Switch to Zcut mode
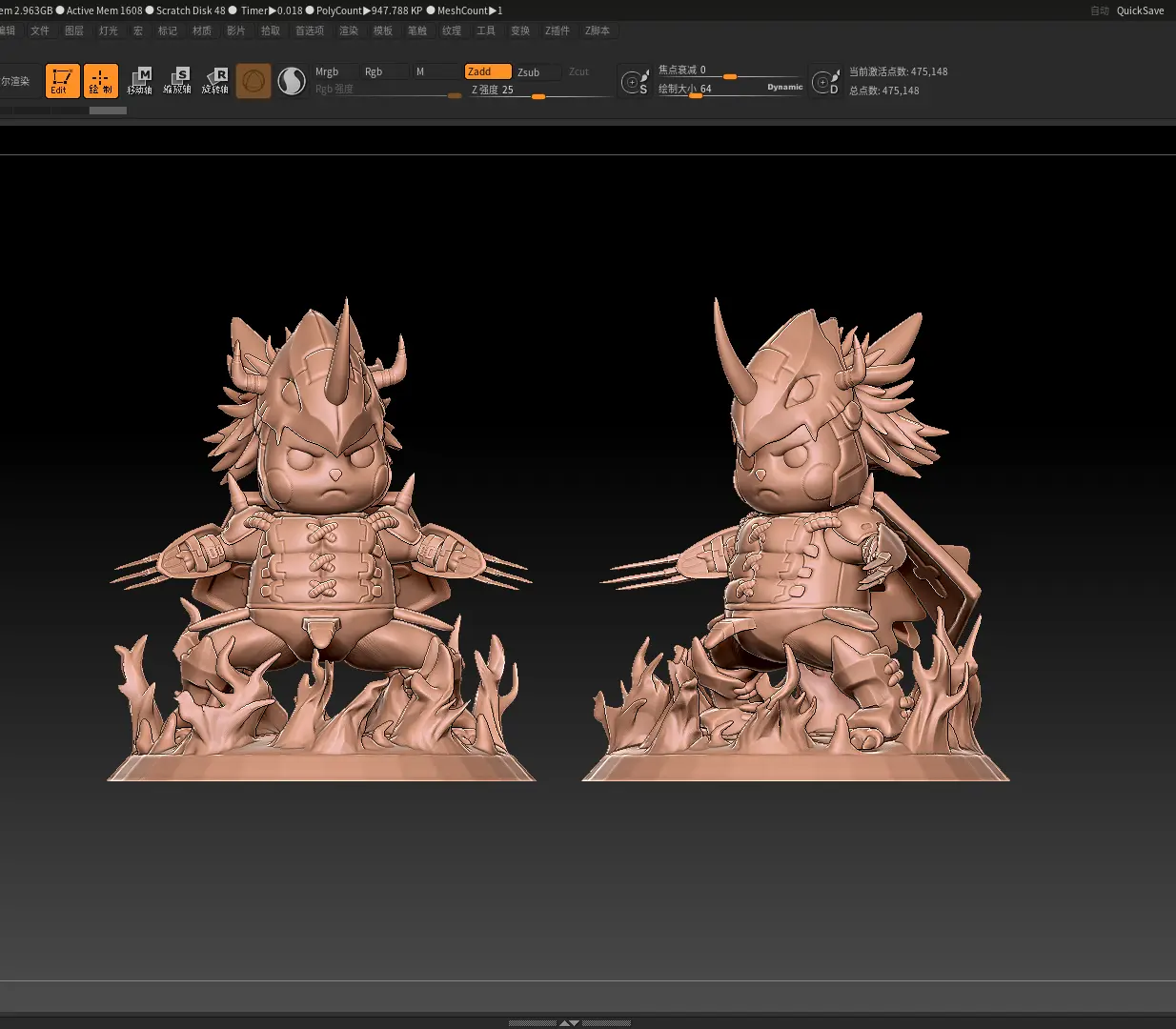The image size is (1176, 1029). (579, 71)
